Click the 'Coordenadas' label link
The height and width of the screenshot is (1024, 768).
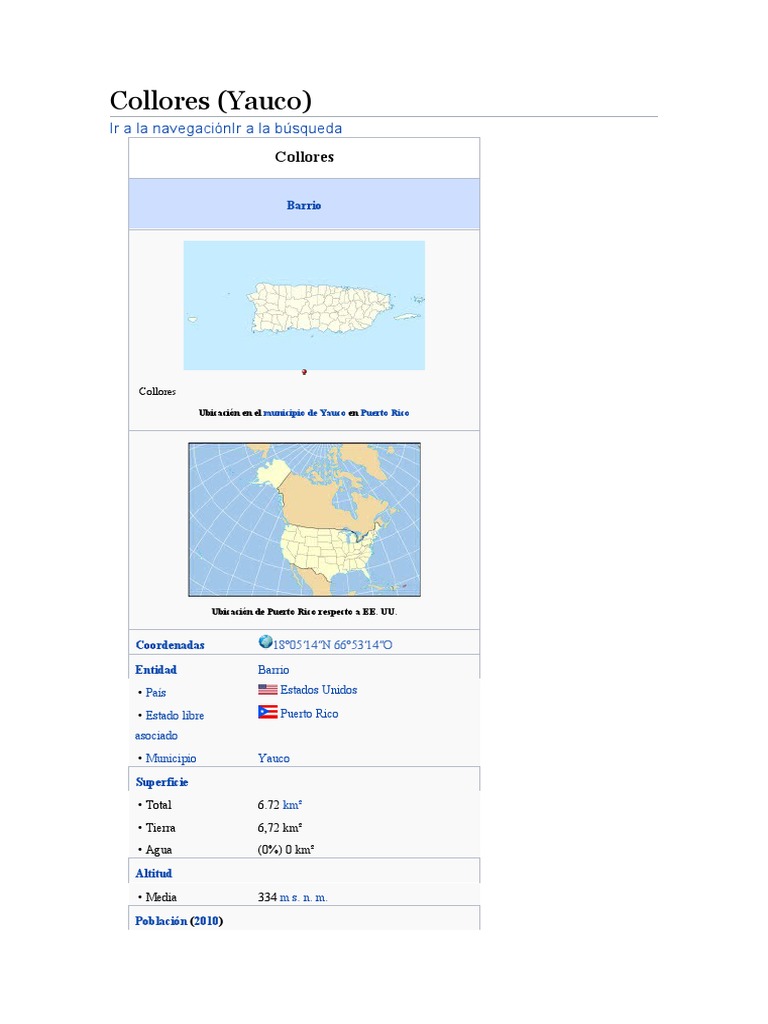click(170, 645)
